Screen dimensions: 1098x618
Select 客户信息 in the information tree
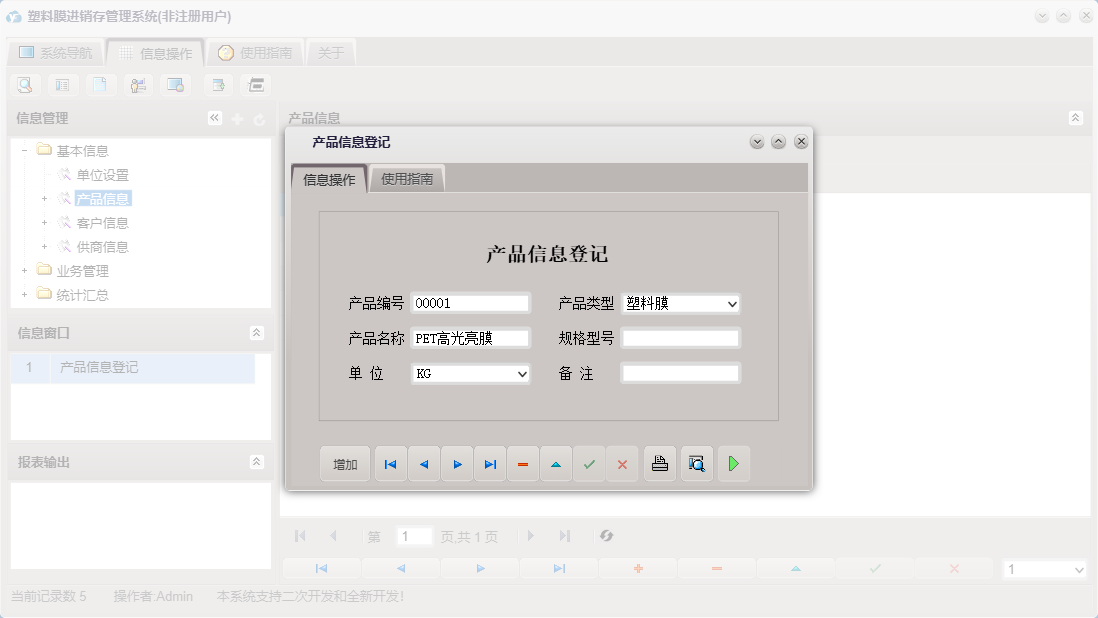pyautogui.click(x=104, y=222)
